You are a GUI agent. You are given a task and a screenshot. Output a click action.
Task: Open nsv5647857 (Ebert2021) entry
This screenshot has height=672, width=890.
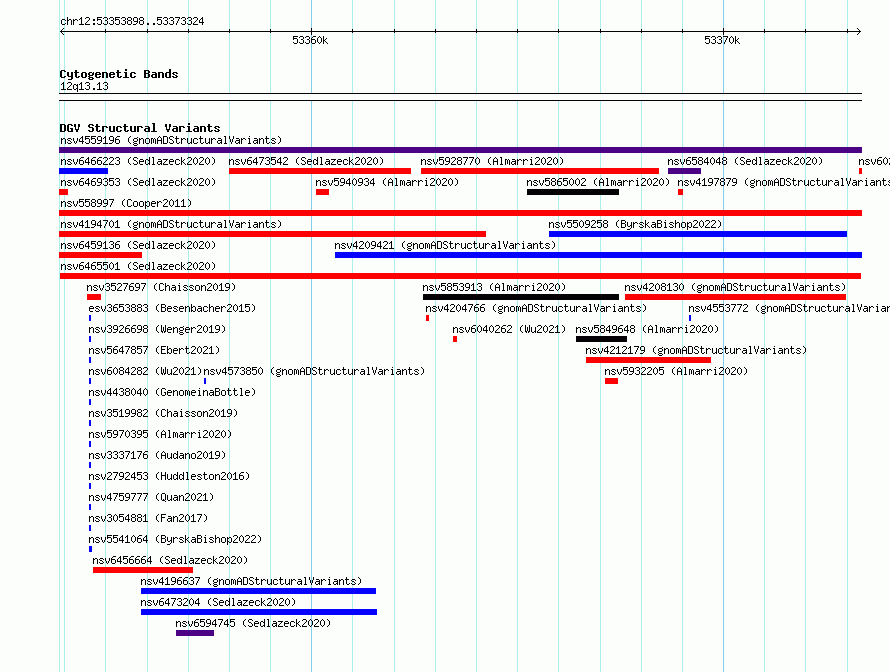click(x=154, y=350)
